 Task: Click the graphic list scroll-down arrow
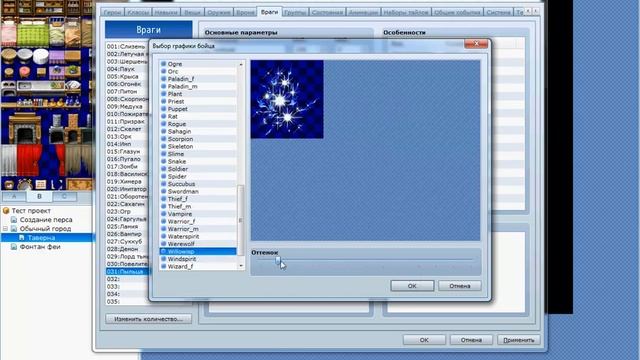(x=241, y=266)
